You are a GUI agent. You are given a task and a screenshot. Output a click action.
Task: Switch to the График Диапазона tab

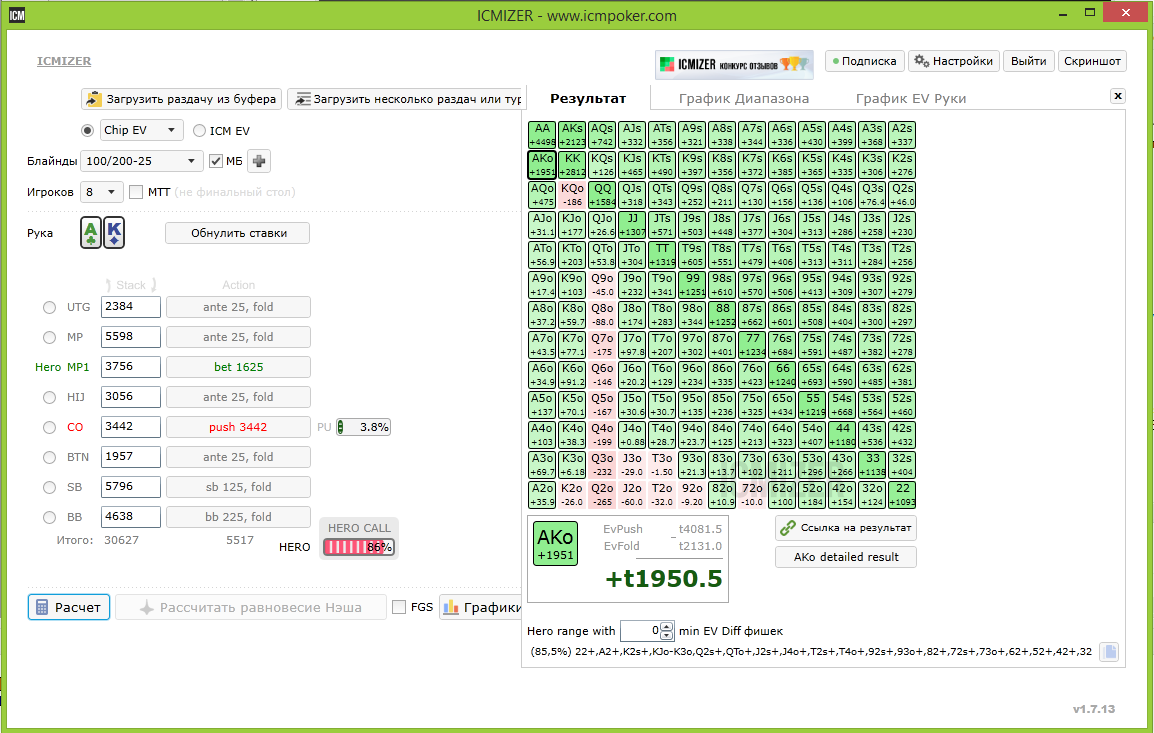[744, 98]
